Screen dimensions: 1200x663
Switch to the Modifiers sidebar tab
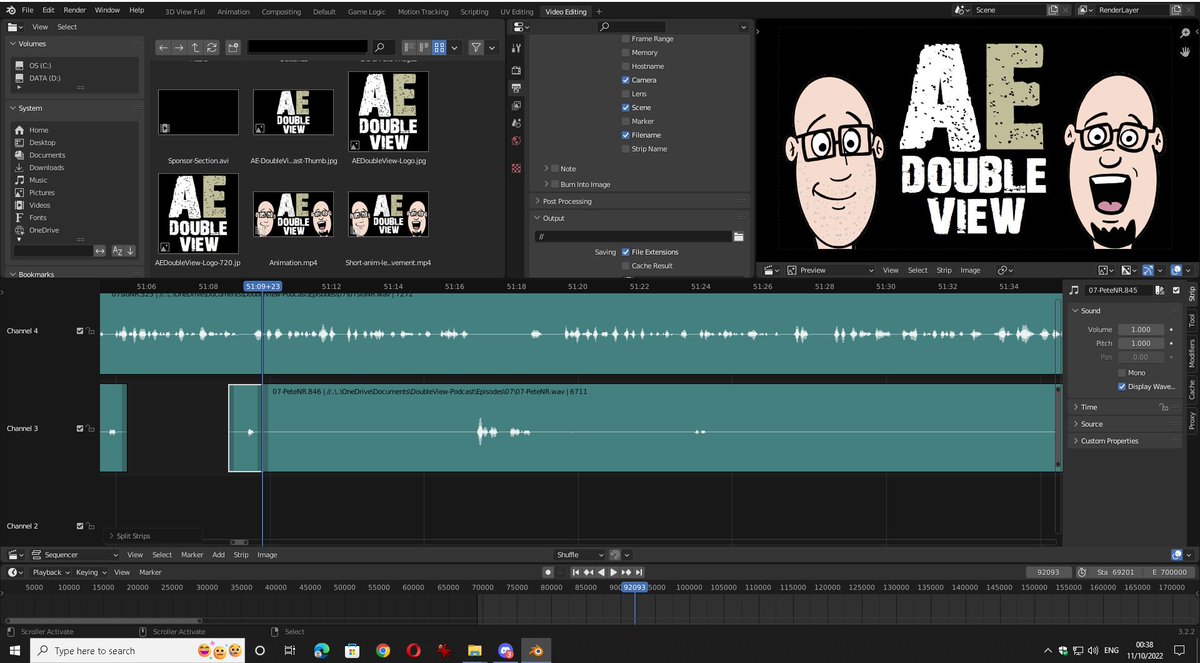tap(1191, 353)
